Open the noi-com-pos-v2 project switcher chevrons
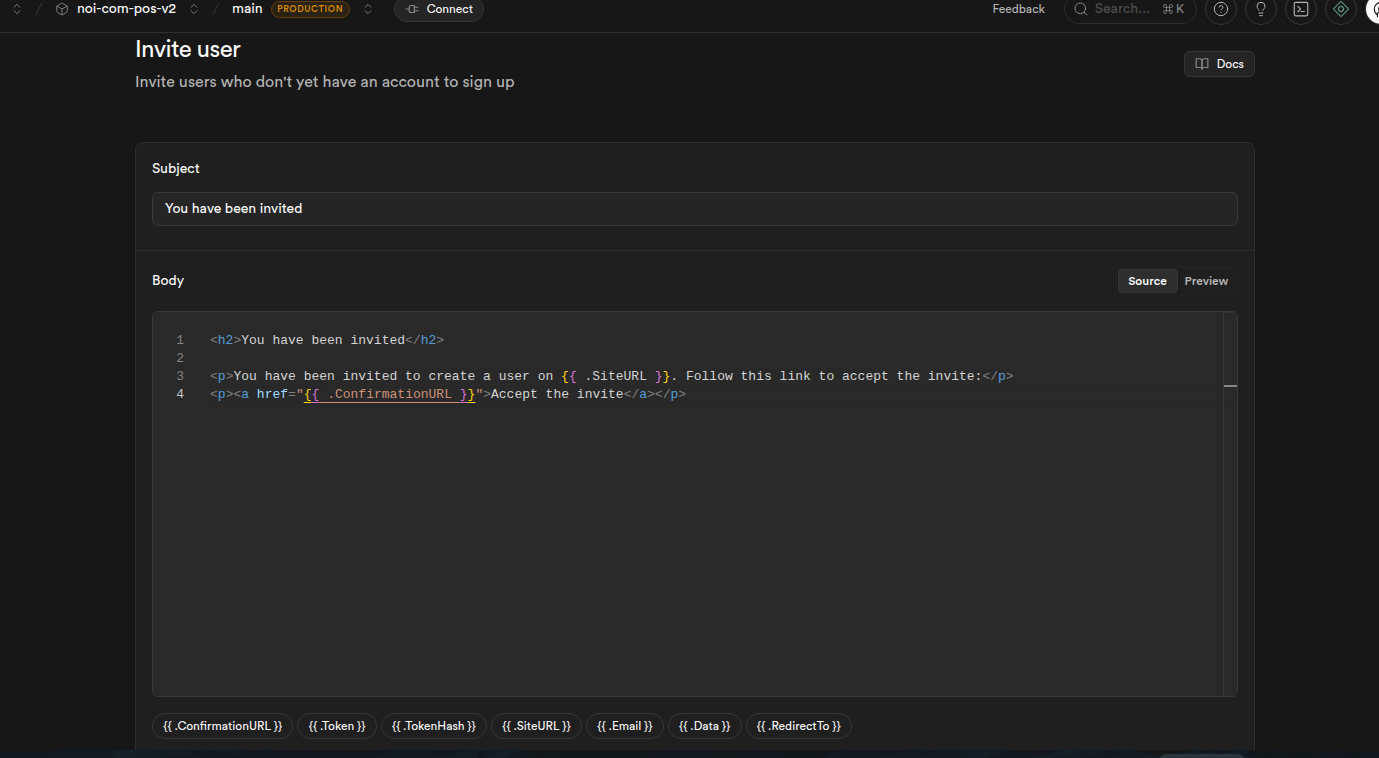This screenshot has height=758, width=1379. [193, 9]
